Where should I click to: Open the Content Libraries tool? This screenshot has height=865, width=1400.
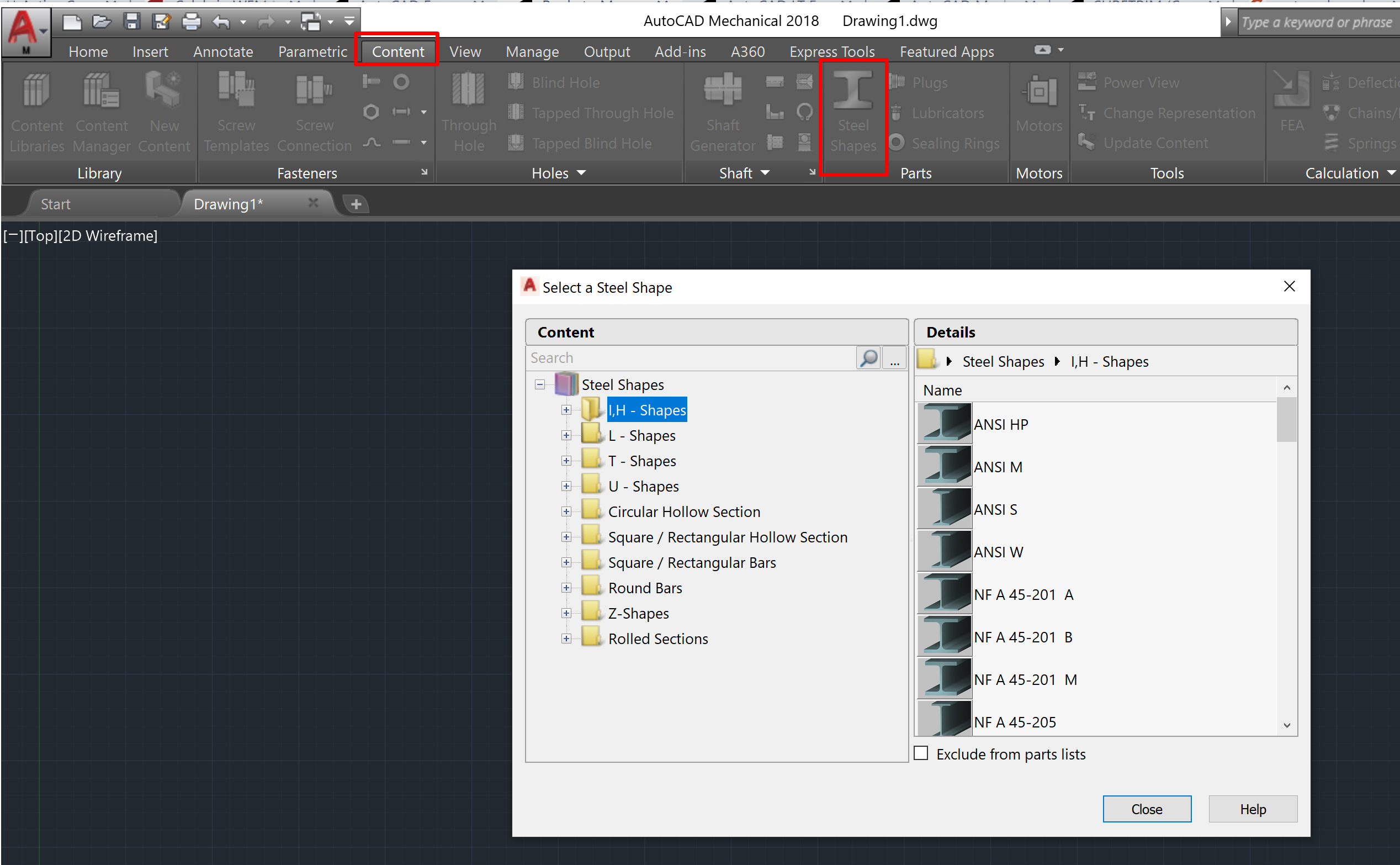(x=36, y=112)
